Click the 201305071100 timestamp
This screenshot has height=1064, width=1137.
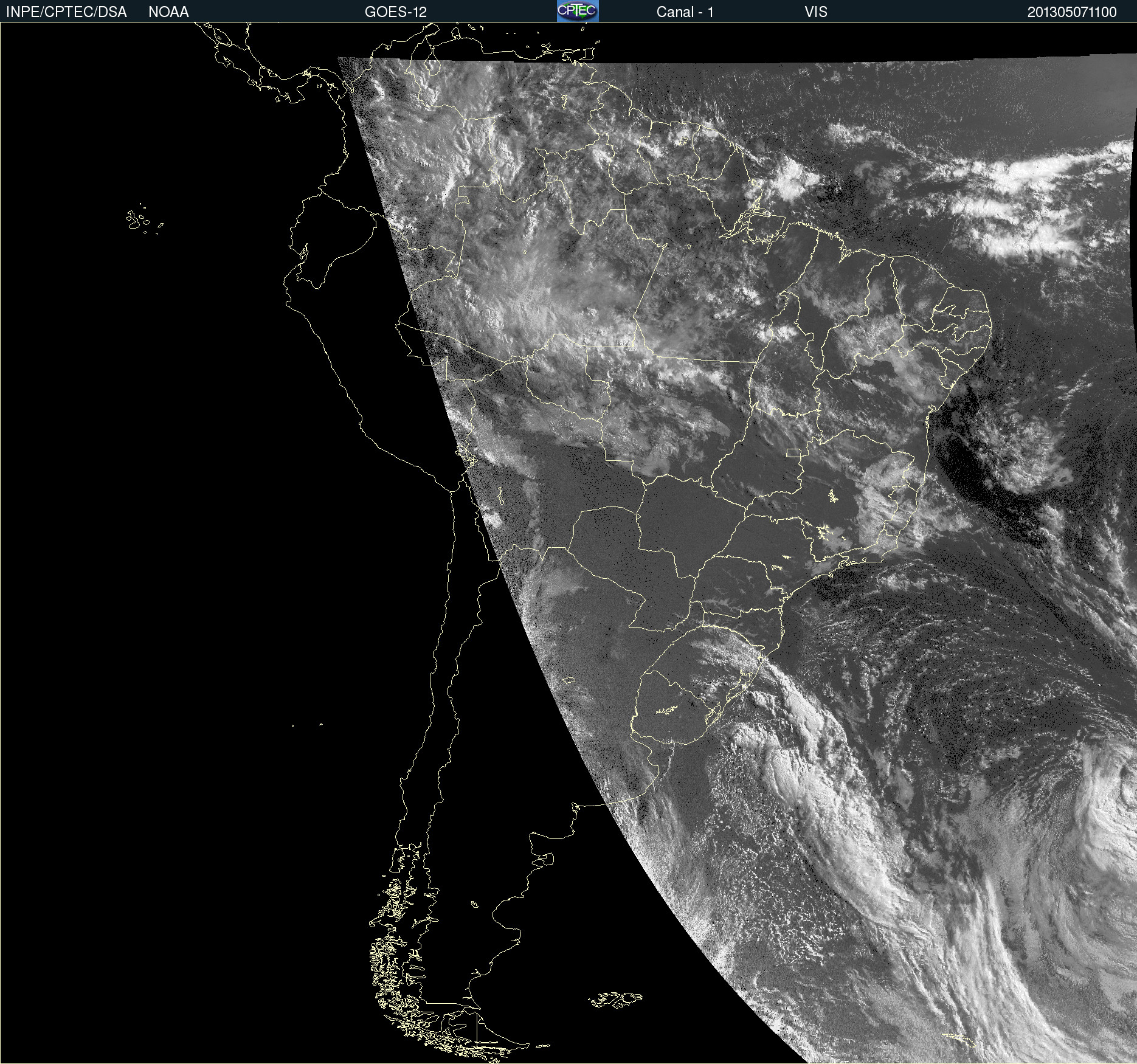pyautogui.click(x=1072, y=12)
